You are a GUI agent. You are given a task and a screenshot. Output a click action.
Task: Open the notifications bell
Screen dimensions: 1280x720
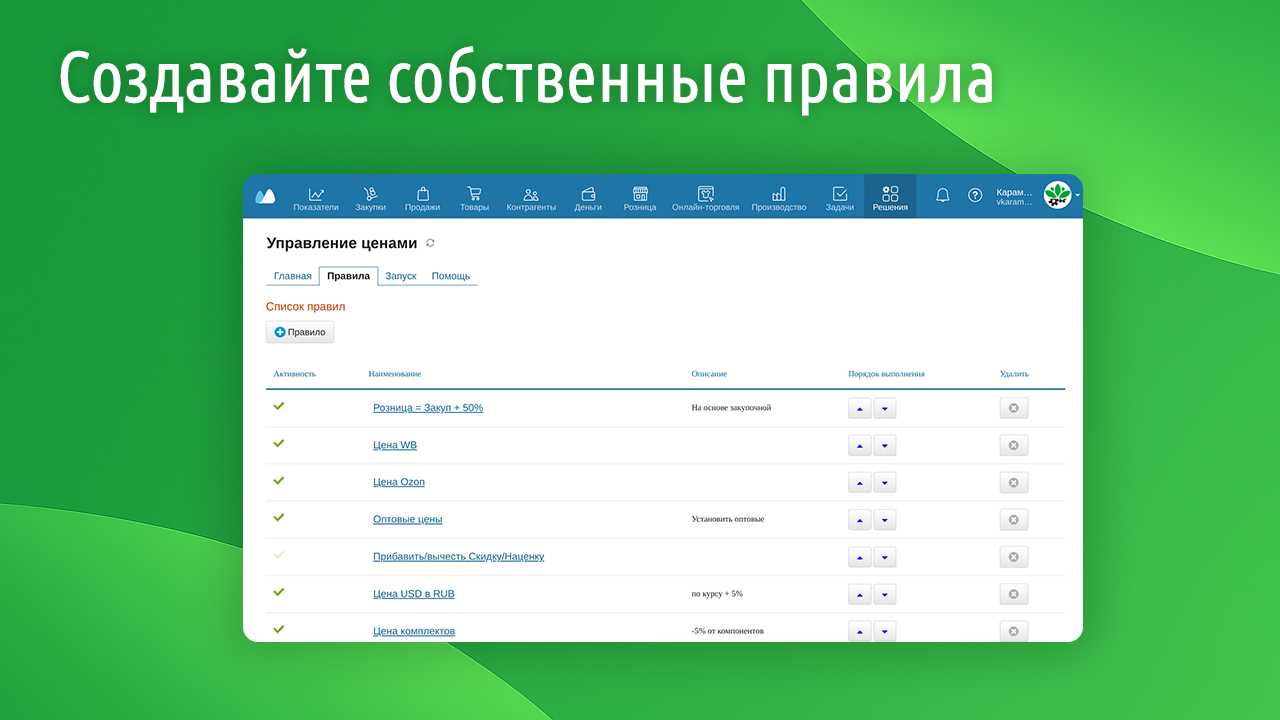[942, 195]
